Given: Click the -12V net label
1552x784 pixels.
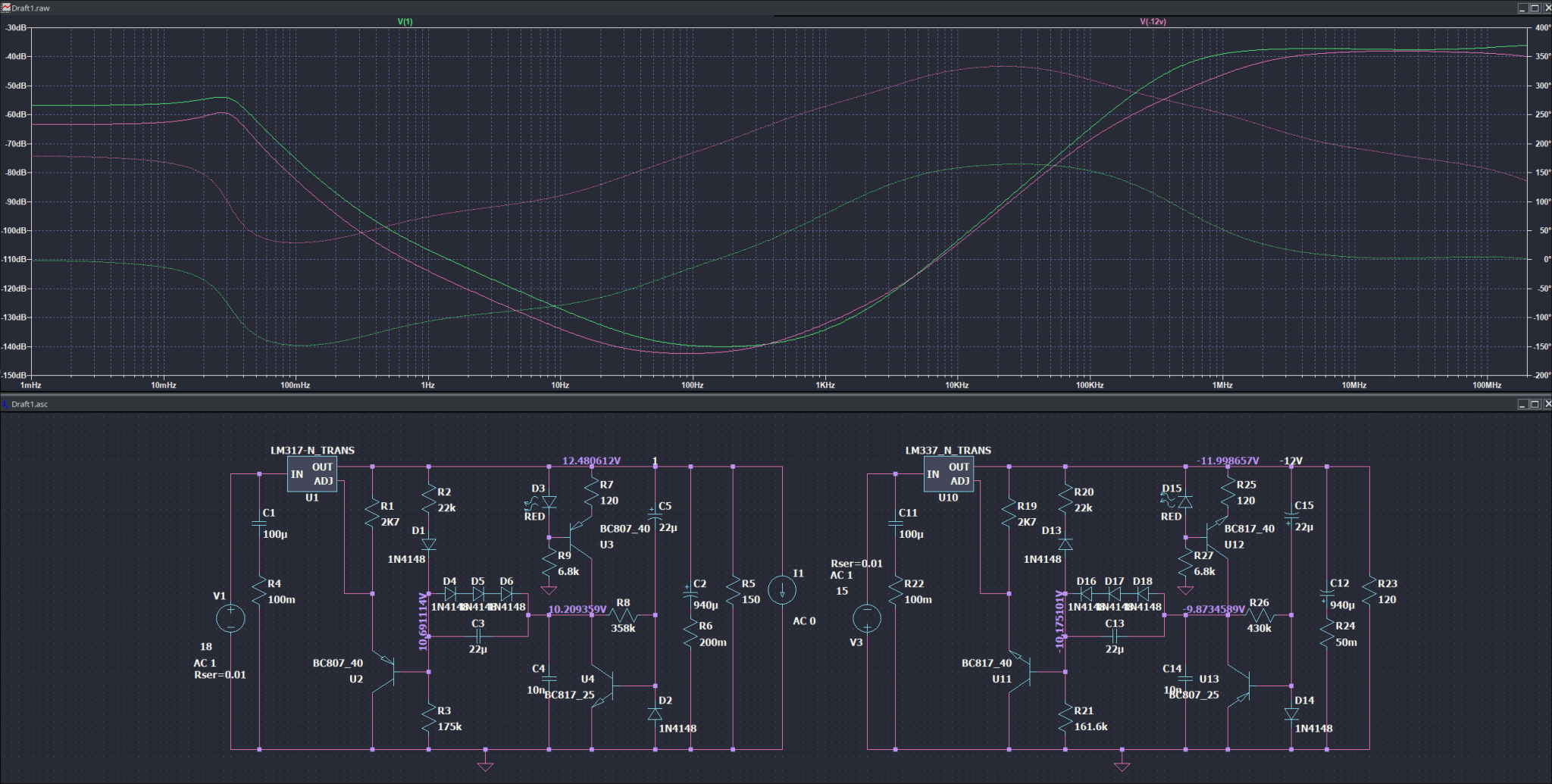Looking at the screenshot, I should coord(1291,461).
